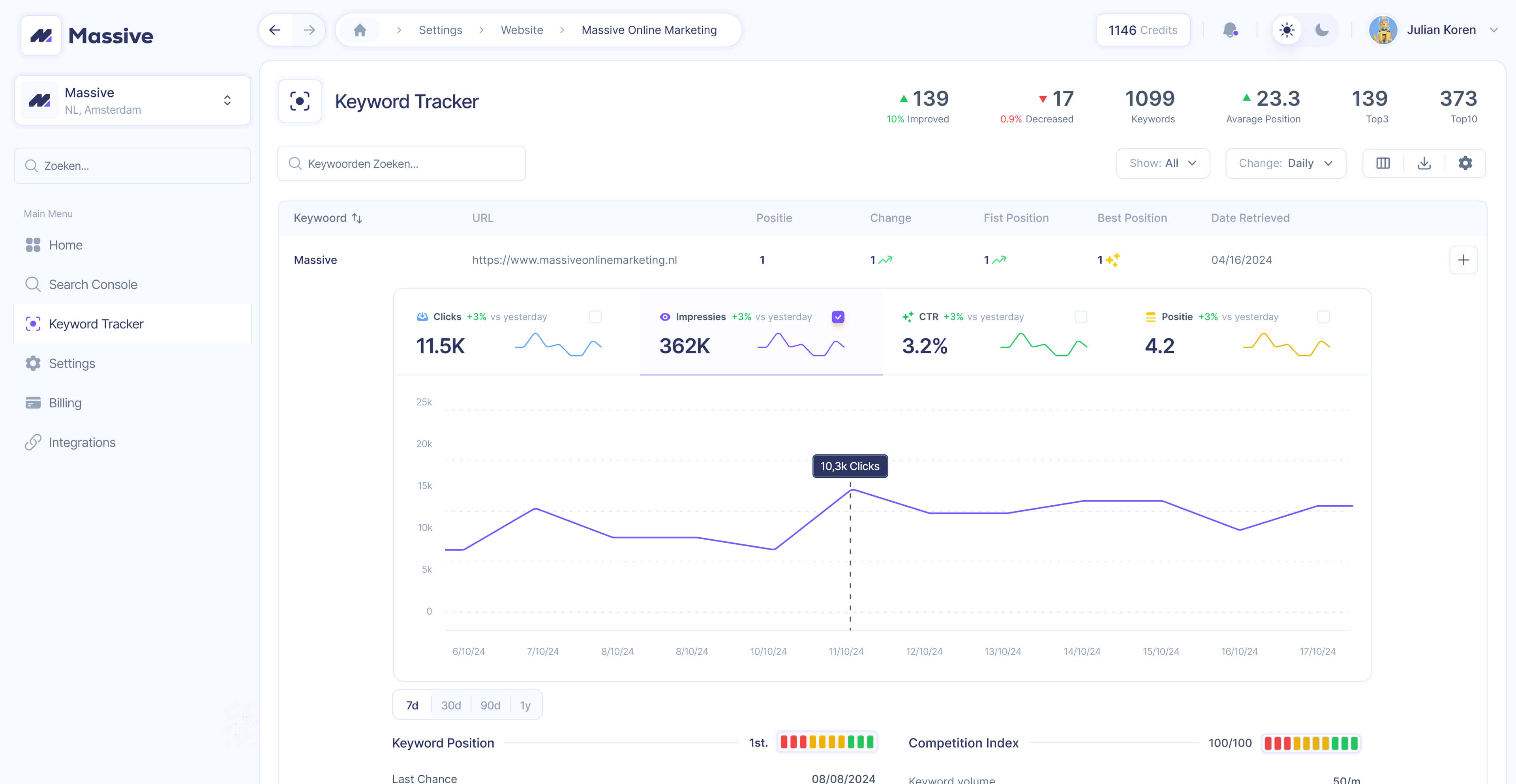Click the Best Position sparkle star icon
1516x784 pixels.
point(1112,260)
